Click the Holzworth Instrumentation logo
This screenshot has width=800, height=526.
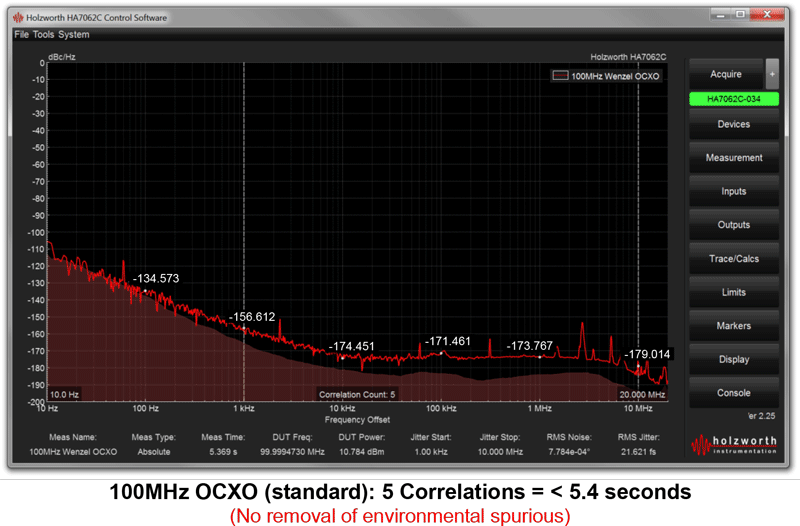coord(735,445)
